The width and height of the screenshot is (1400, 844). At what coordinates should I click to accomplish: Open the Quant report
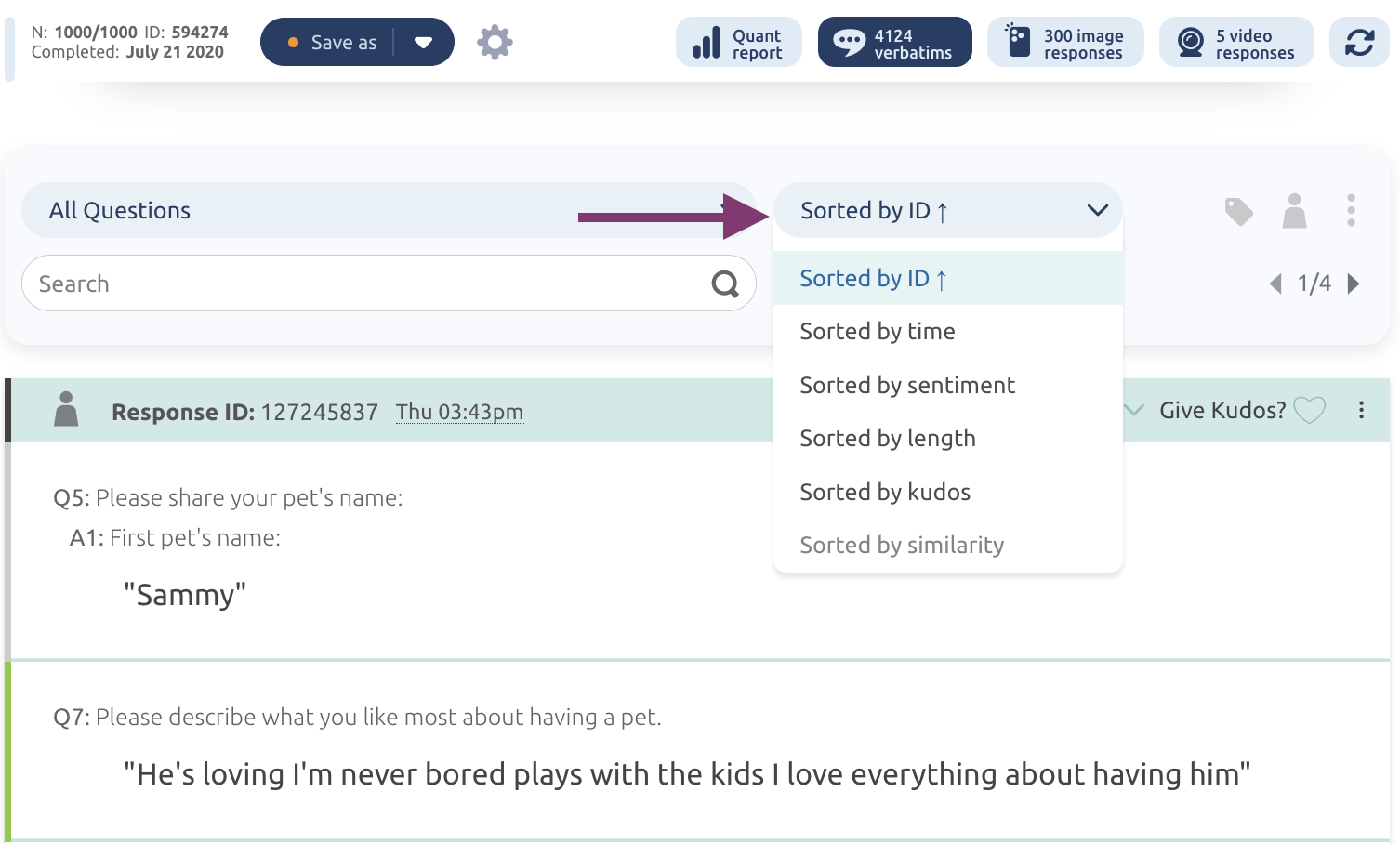[x=739, y=43]
